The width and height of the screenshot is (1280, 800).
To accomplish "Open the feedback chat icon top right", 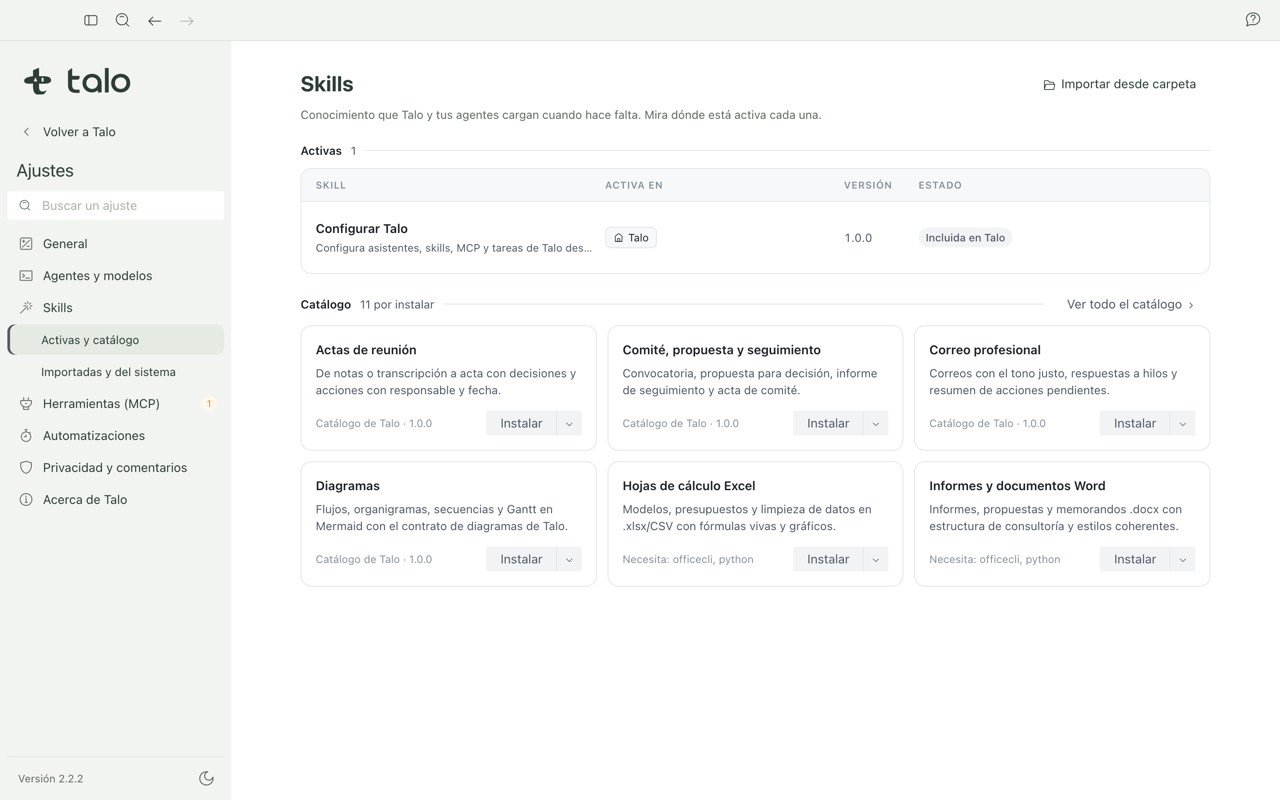I will point(1253,20).
